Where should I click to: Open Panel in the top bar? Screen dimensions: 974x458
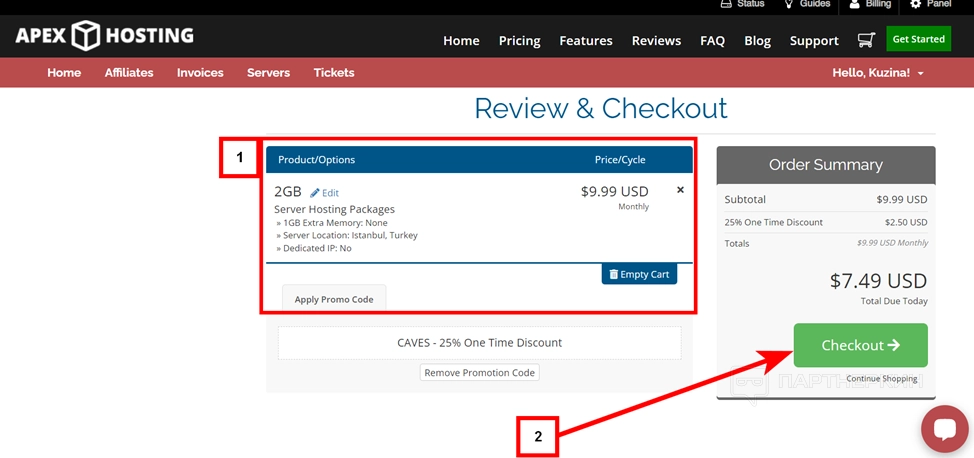(x=931, y=4)
